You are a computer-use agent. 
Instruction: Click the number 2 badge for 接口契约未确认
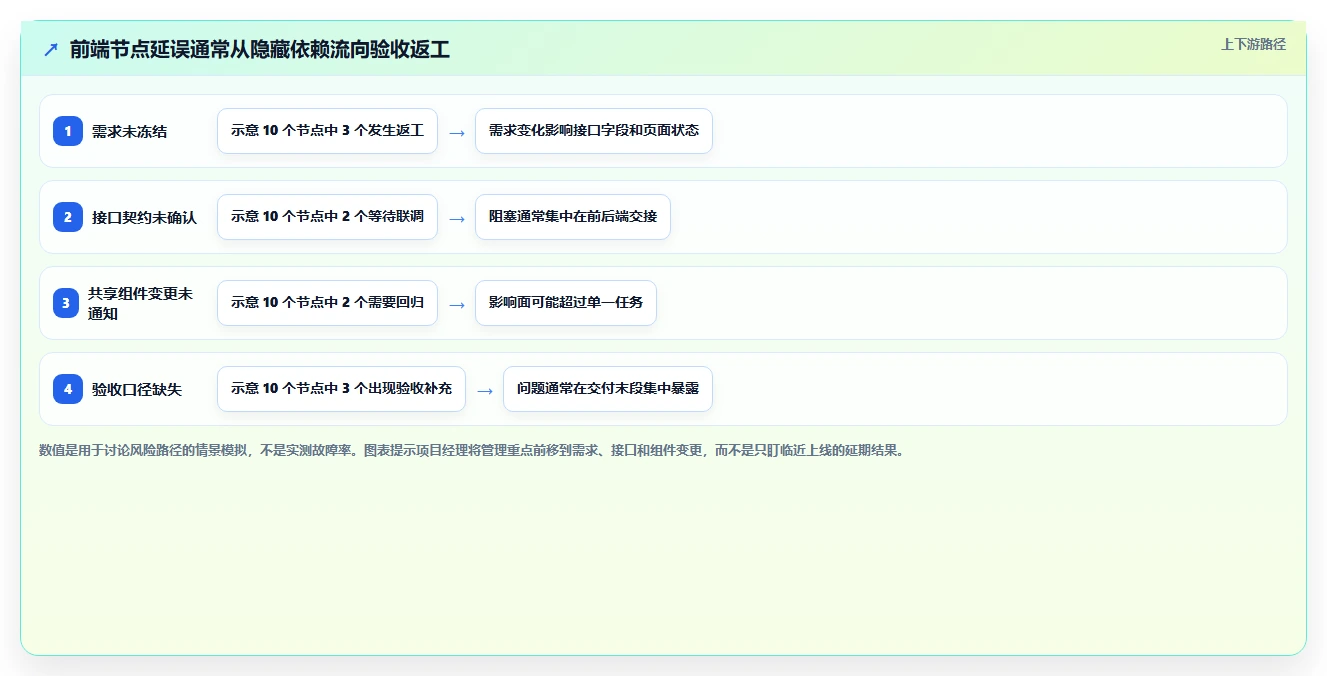[68, 217]
